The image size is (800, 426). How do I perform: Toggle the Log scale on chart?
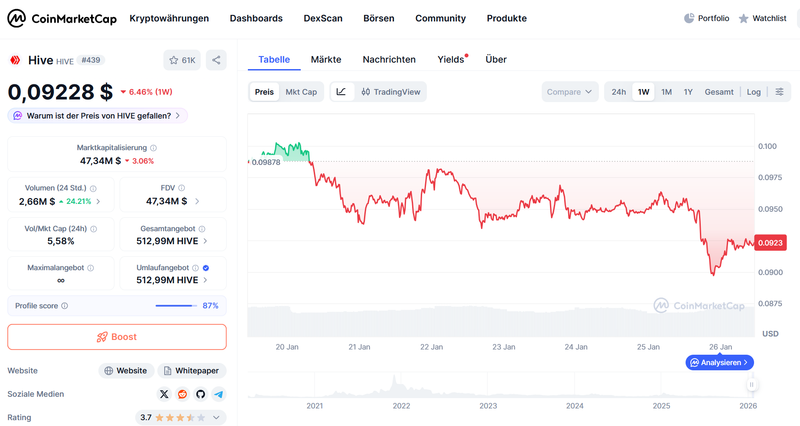(x=753, y=92)
